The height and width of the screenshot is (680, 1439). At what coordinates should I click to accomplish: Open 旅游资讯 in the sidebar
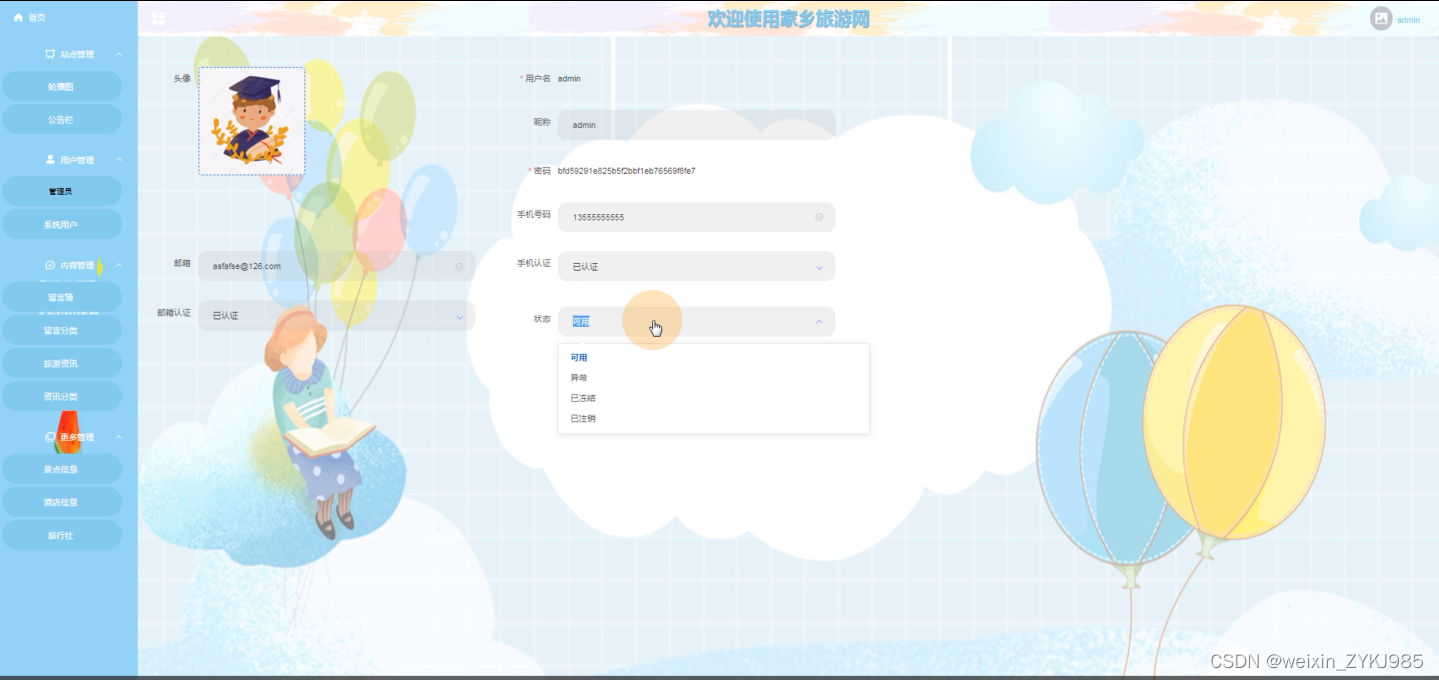coord(62,363)
